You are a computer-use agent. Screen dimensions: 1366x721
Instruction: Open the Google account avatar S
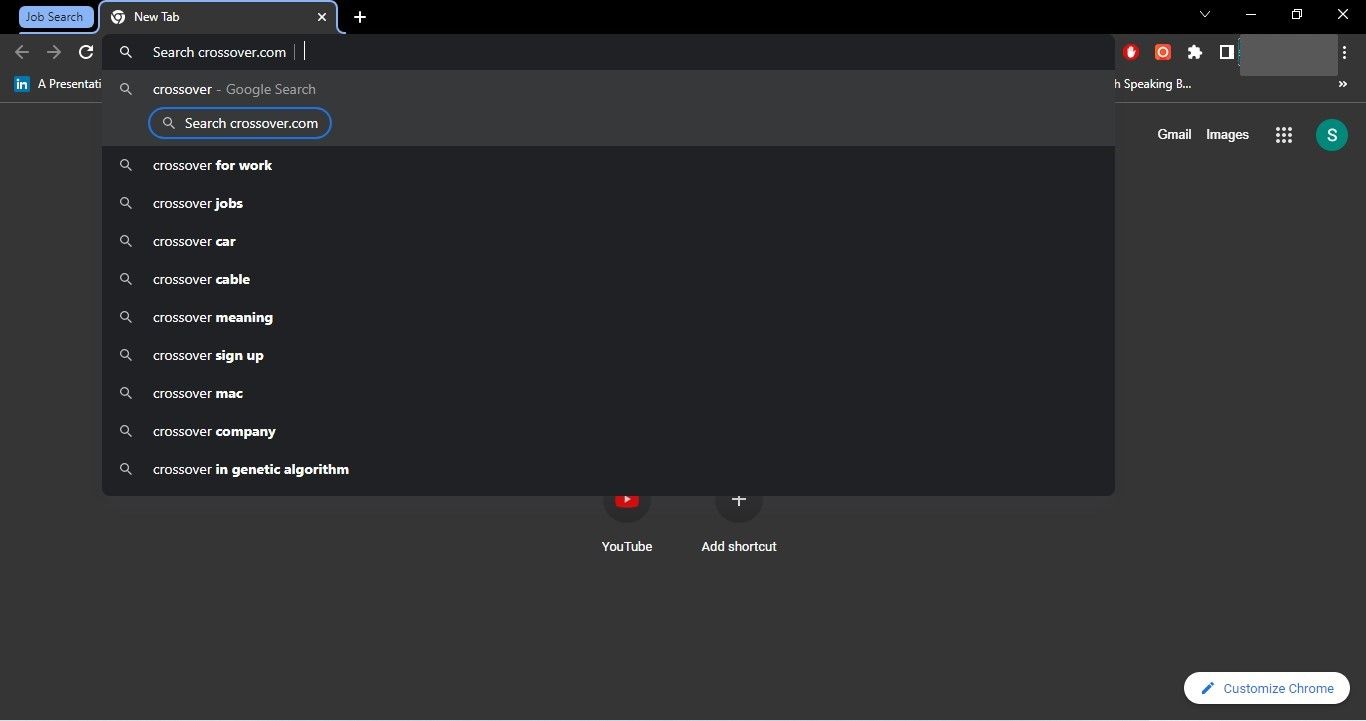point(1332,135)
